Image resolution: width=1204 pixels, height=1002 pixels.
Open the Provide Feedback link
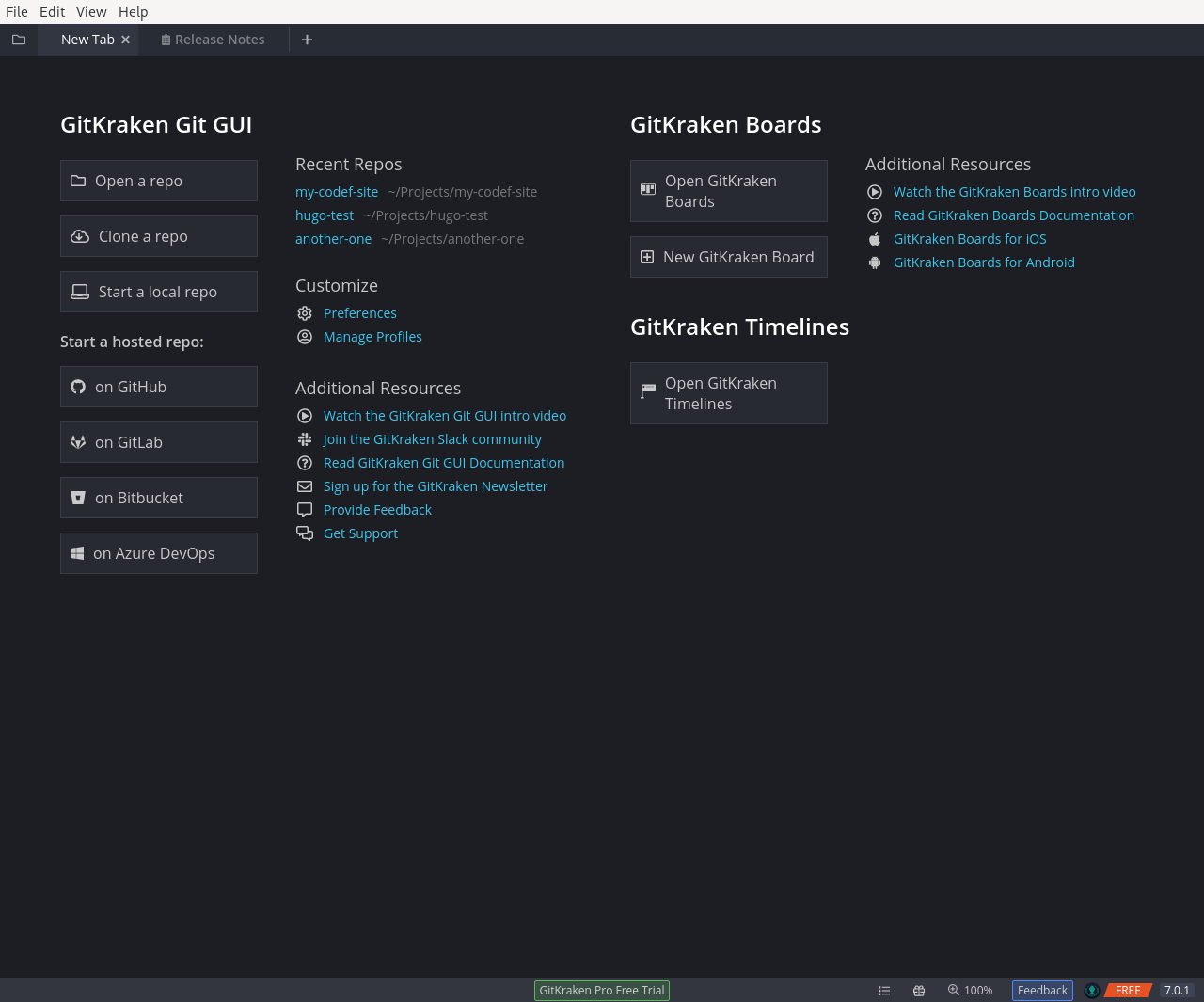[377, 510]
